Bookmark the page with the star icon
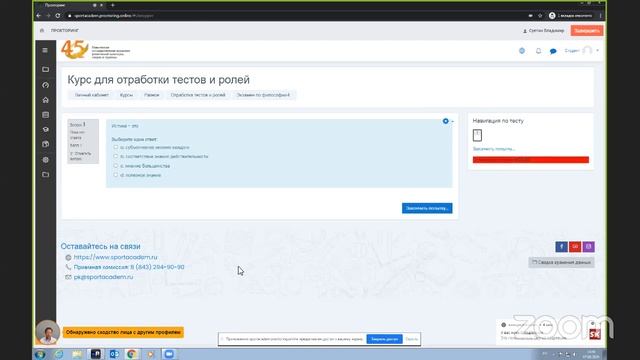This screenshot has height=360, width=640. click(x=540, y=16)
